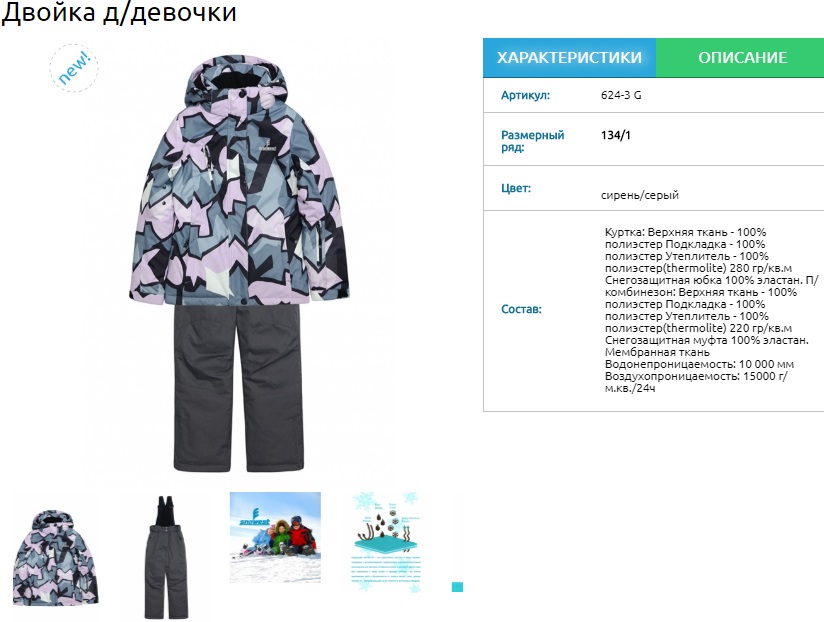The image size is (824, 622).
Task: Click the Цвет label
Action: click(516, 188)
